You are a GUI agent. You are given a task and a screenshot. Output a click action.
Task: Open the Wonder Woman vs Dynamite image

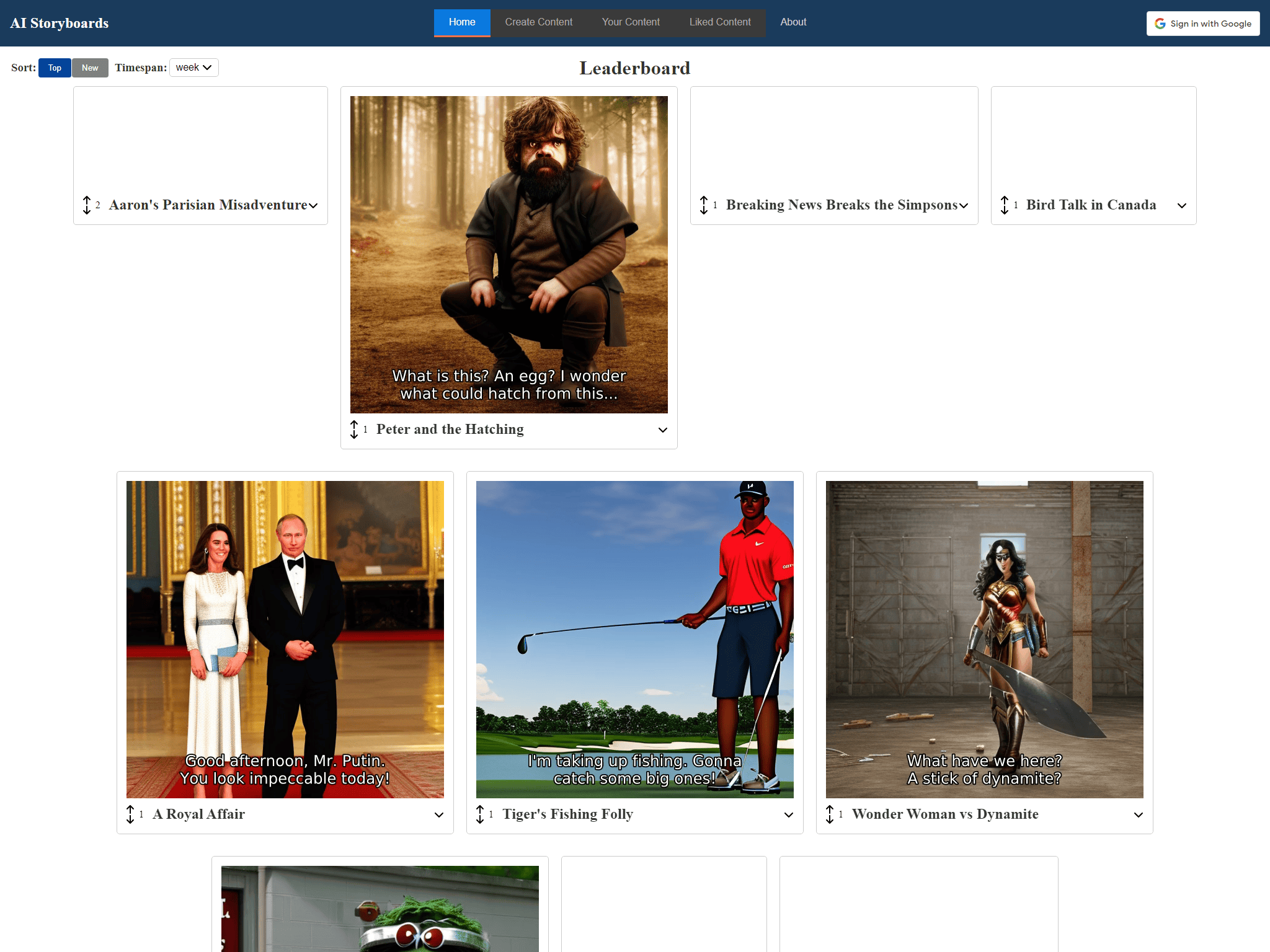(x=985, y=640)
